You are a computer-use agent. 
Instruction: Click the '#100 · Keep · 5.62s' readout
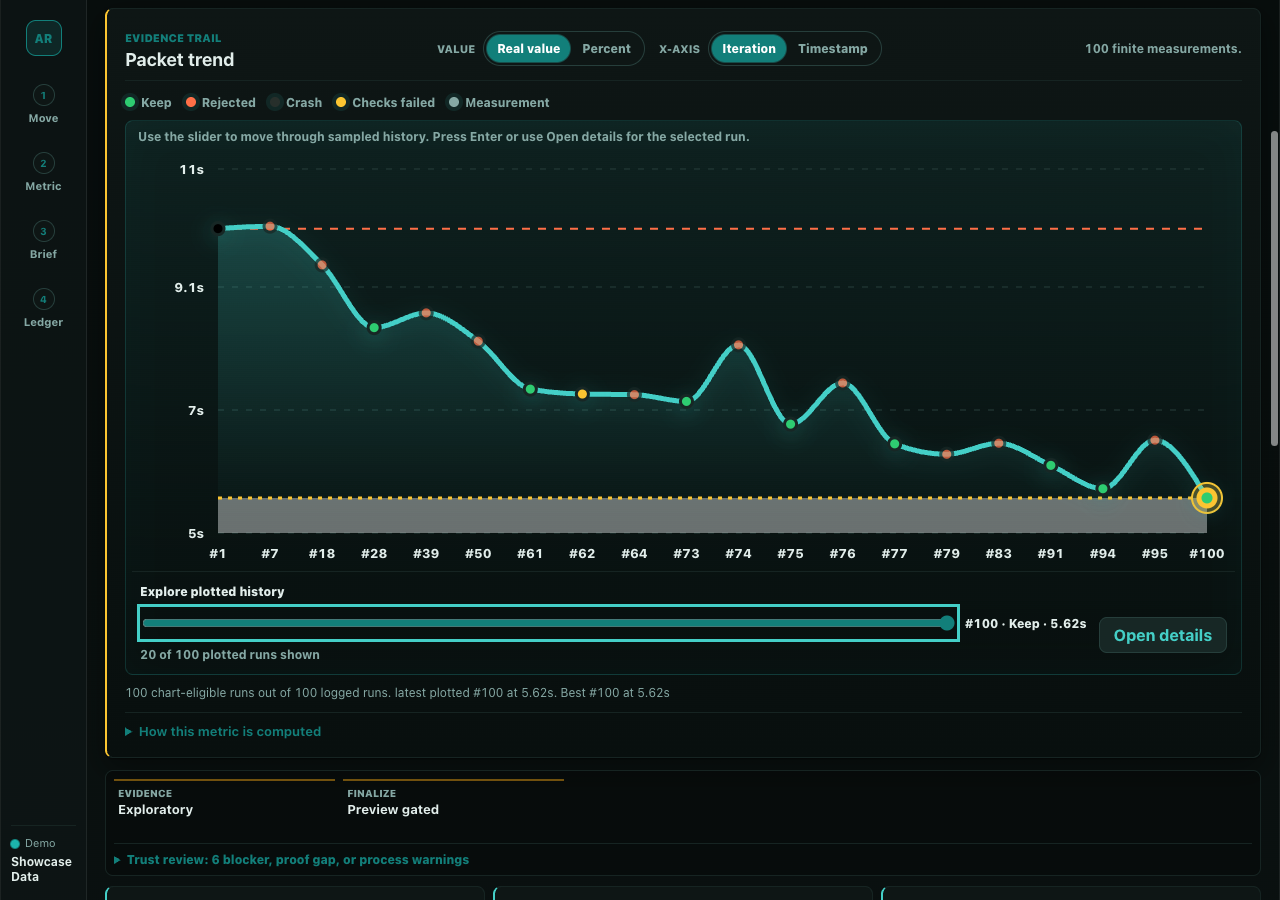[x=1025, y=623]
